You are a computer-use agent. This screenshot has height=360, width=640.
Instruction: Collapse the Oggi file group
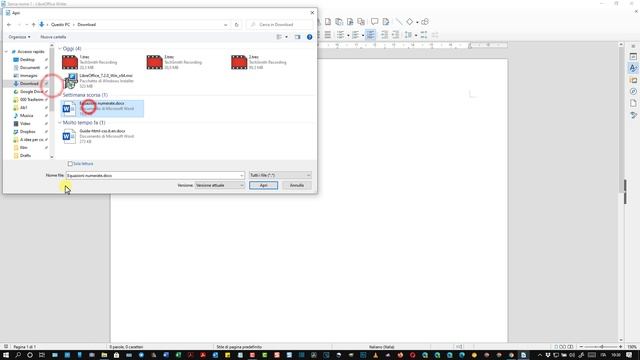point(60,49)
